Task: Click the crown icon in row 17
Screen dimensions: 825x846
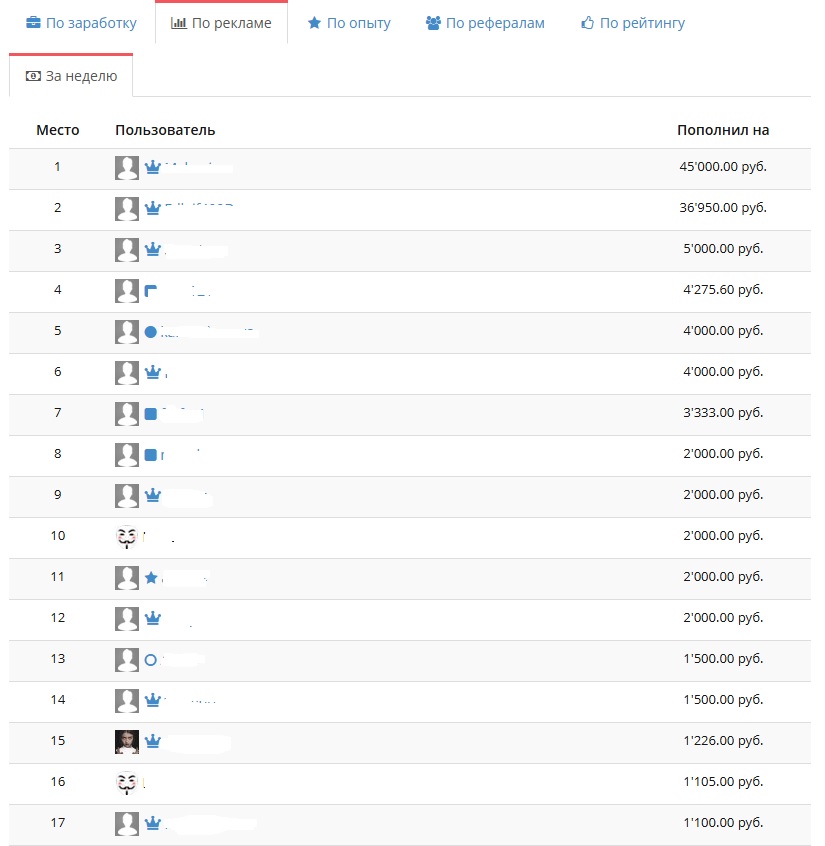Action: (x=153, y=823)
